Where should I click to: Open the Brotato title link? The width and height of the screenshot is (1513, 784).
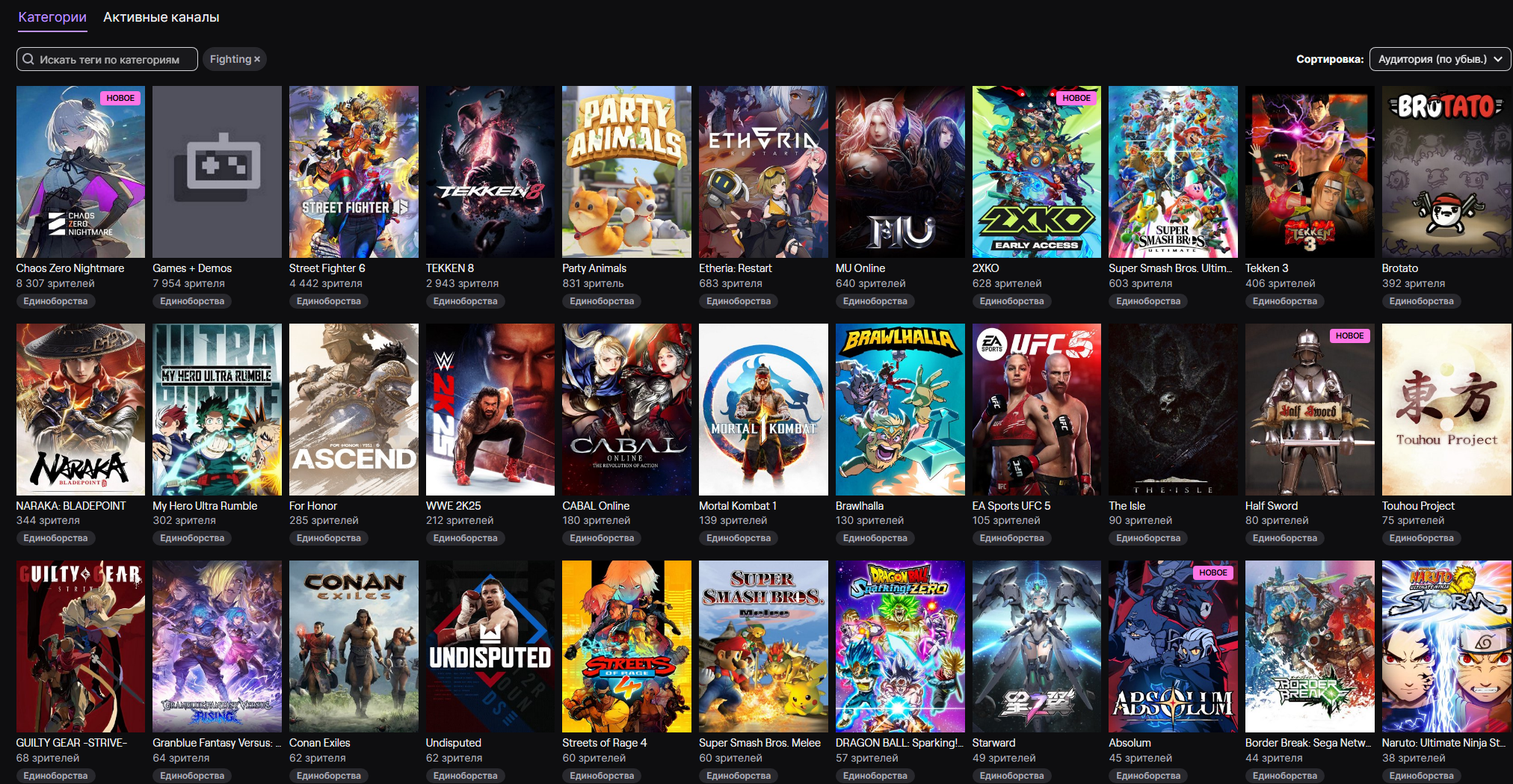(x=1400, y=268)
